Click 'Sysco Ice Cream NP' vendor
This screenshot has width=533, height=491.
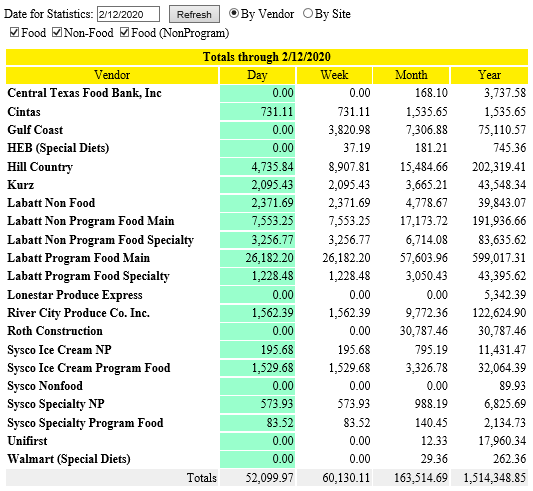click(59, 350)
